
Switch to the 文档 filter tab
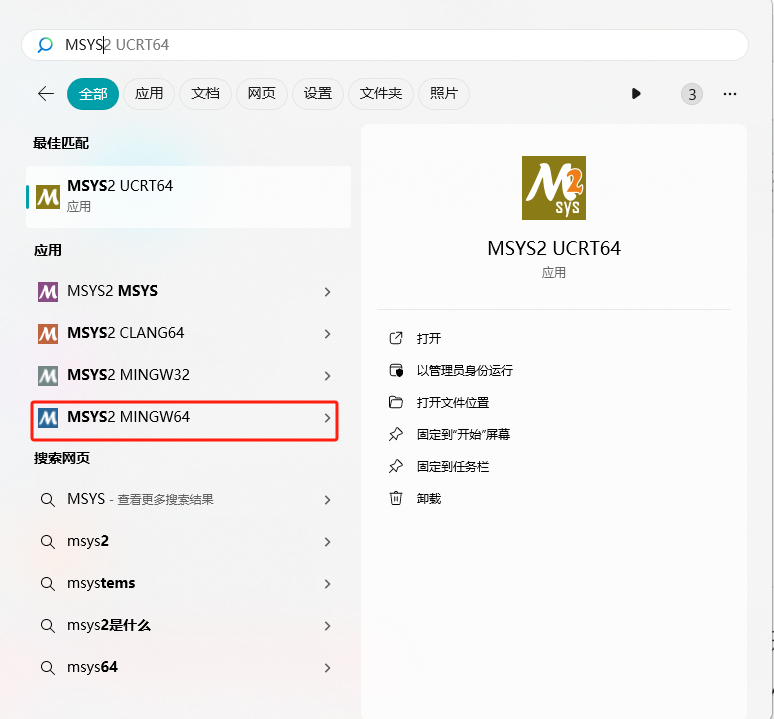click(x=205, y=94)
